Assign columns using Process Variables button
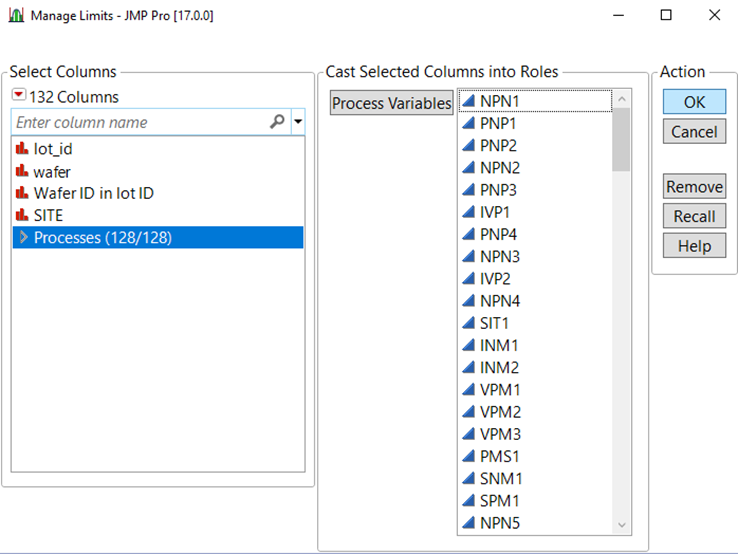 pyautogui.click(x=392, y=103)
